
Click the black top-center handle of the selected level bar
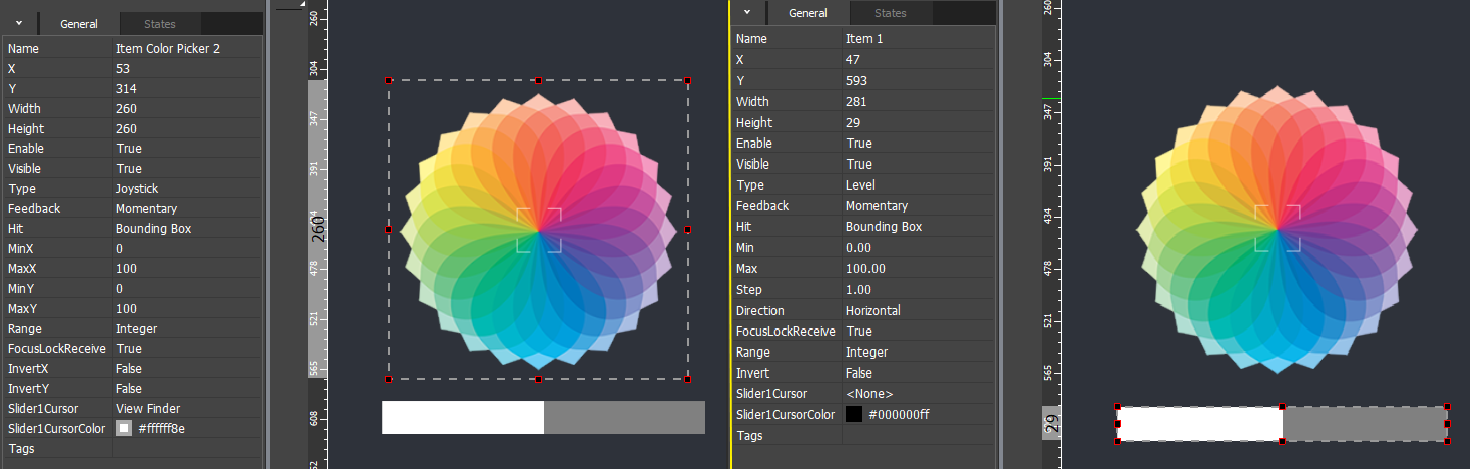click(x=1282, y=407)
